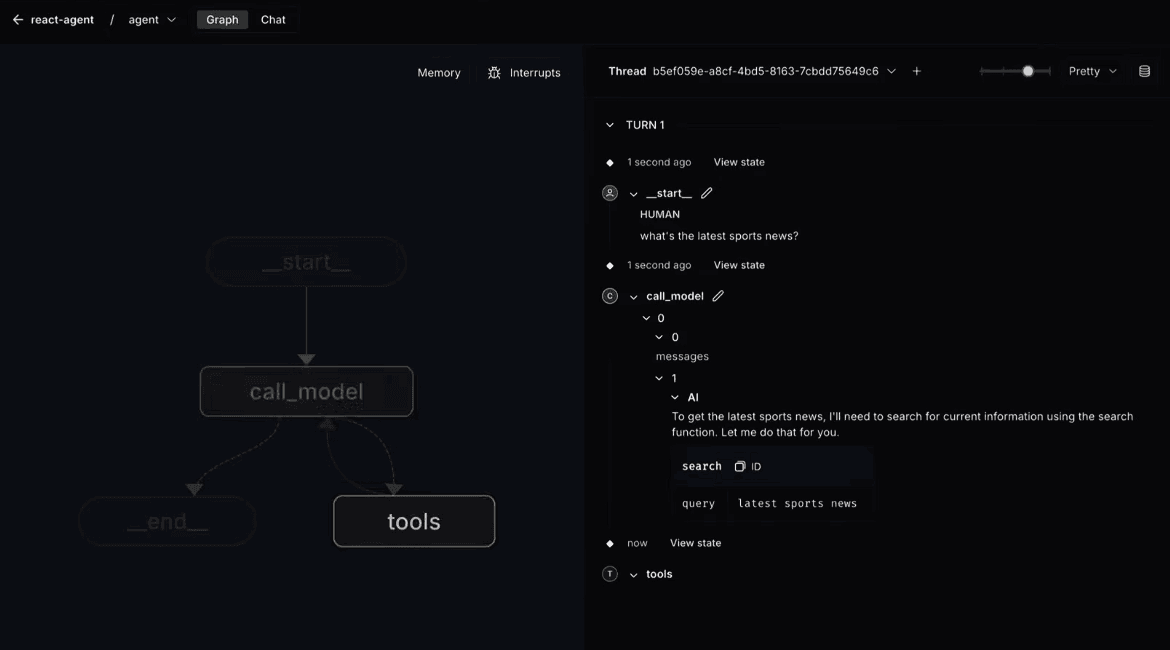Go back using the left arrow
The width and height of the screenshot is (1170, 650).
tap(18, 20)
